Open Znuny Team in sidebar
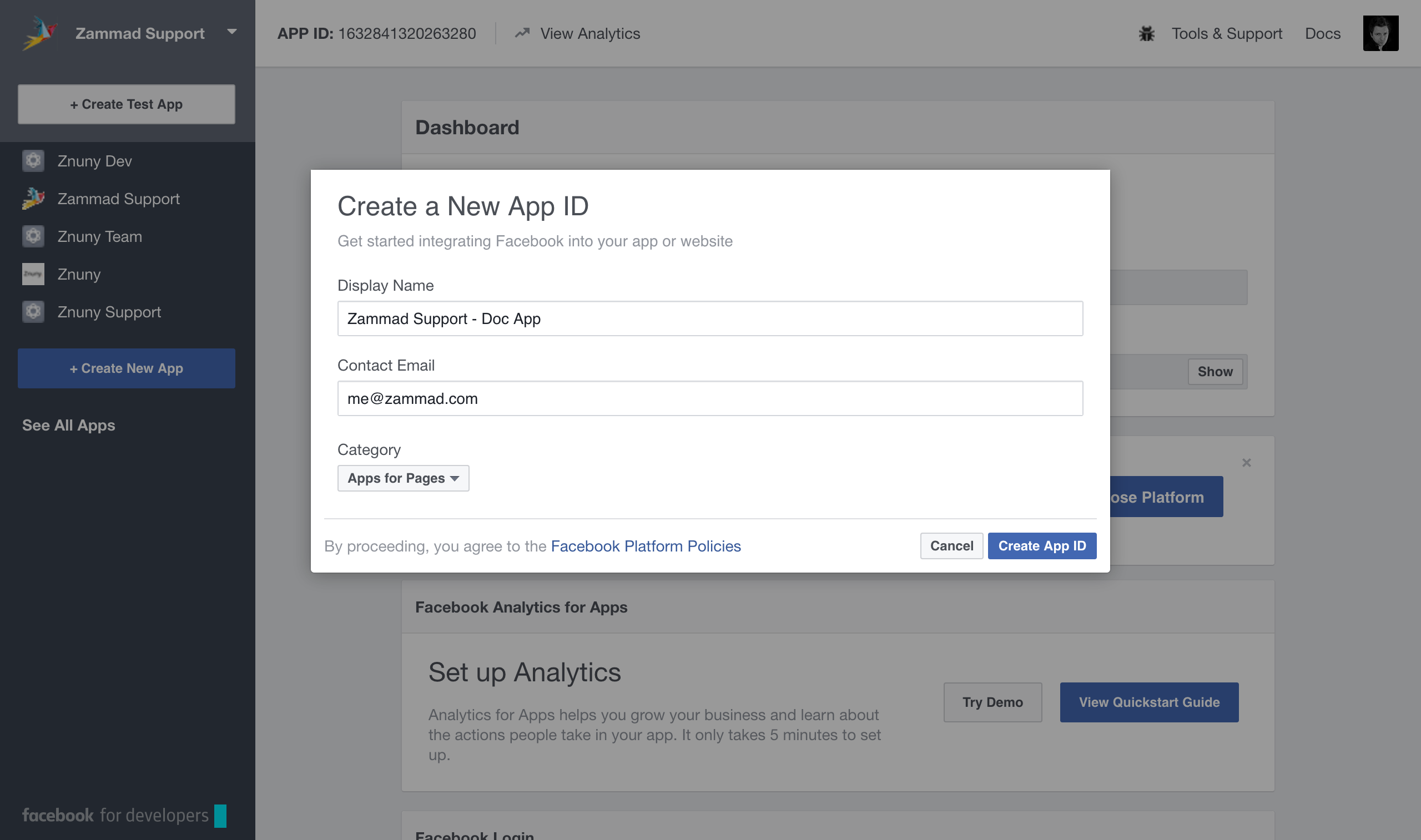The image size is (1421, 840). [100, 236]
